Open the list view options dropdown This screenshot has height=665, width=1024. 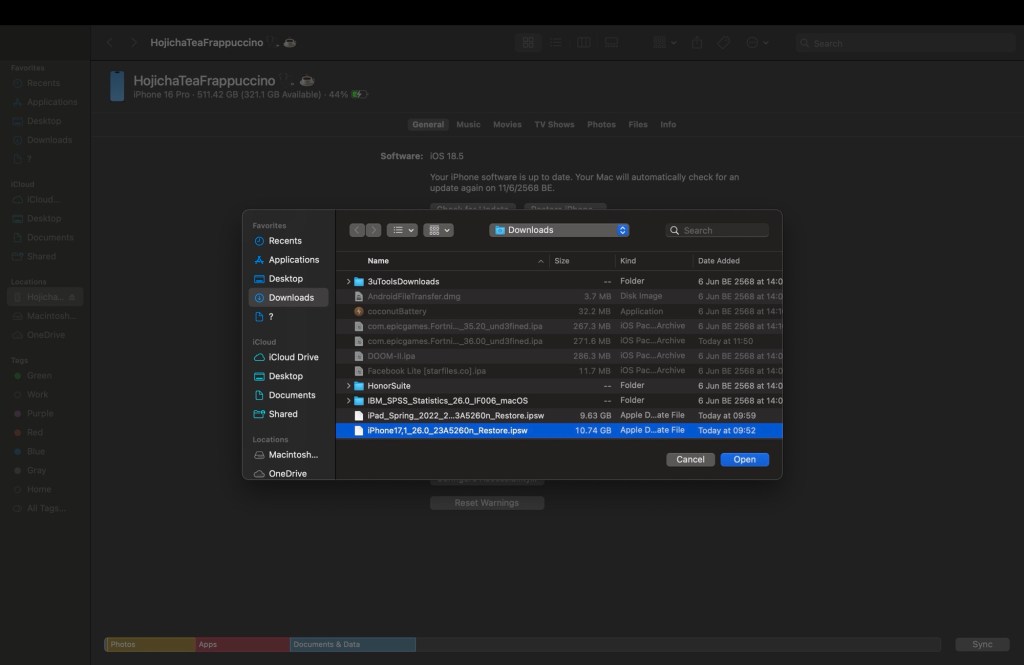coord(402,230)
